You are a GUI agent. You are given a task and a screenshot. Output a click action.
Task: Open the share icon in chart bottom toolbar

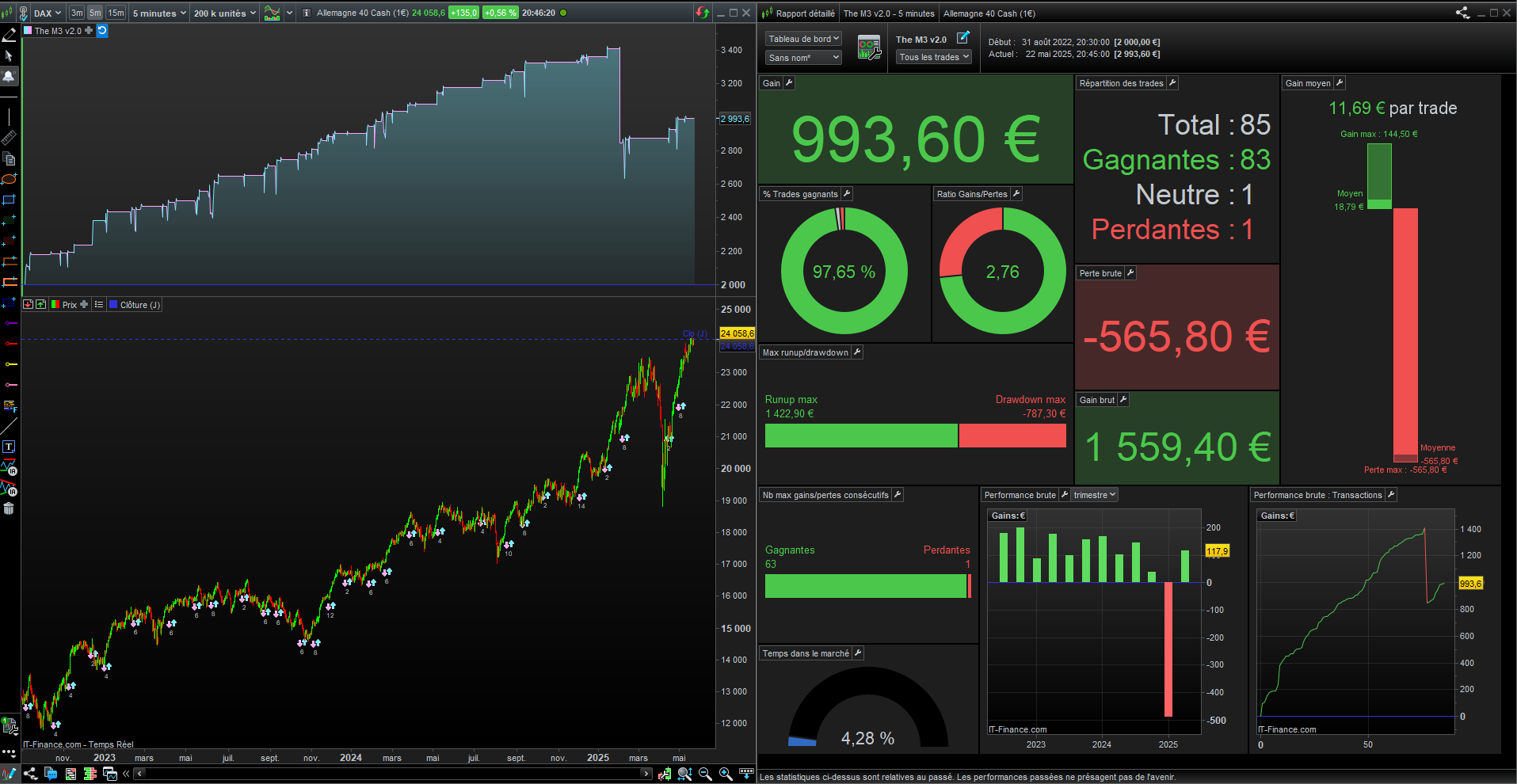(30, 774)
